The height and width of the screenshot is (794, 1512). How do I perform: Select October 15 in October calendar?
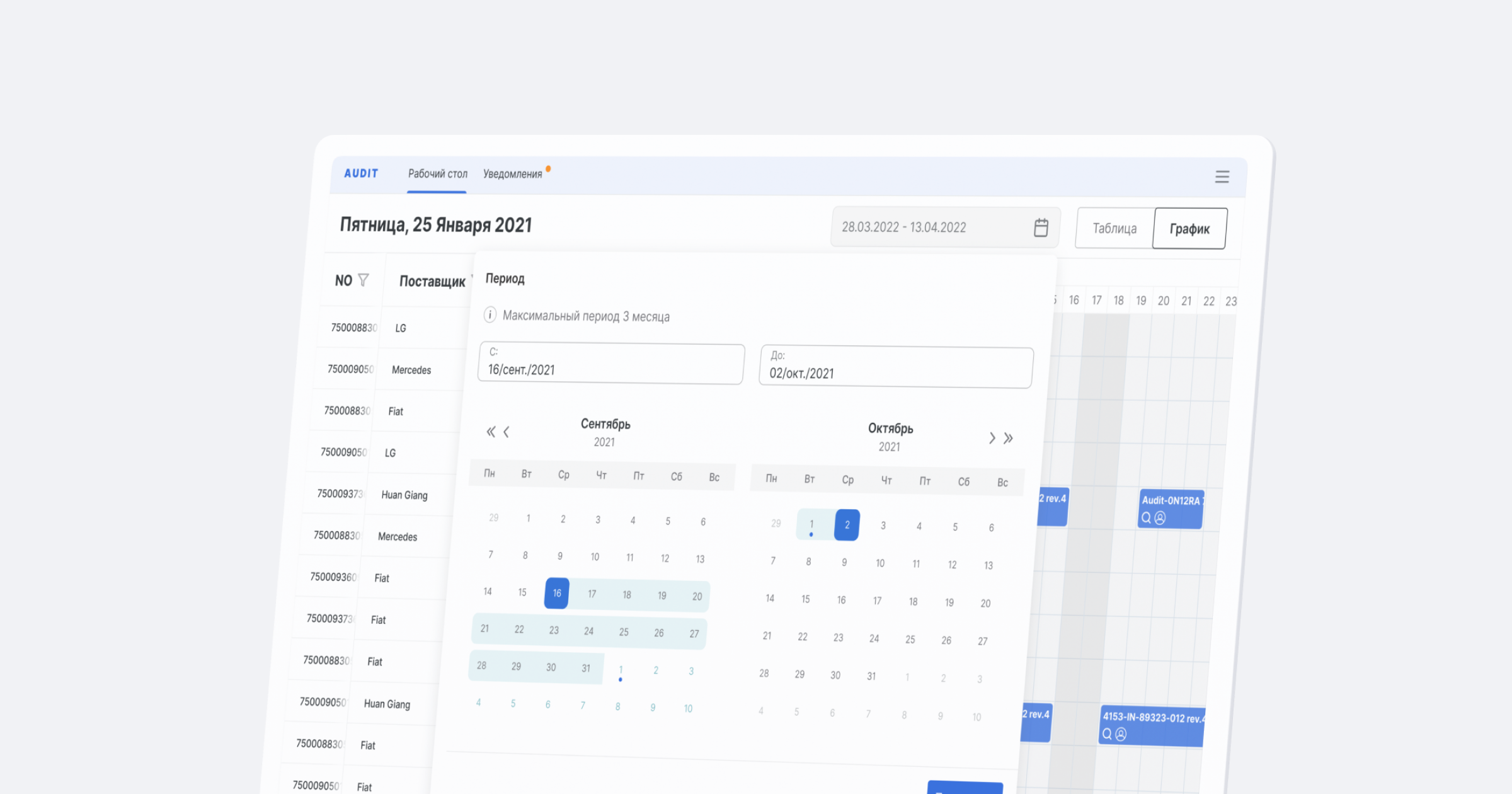click(x=806, y=599)
